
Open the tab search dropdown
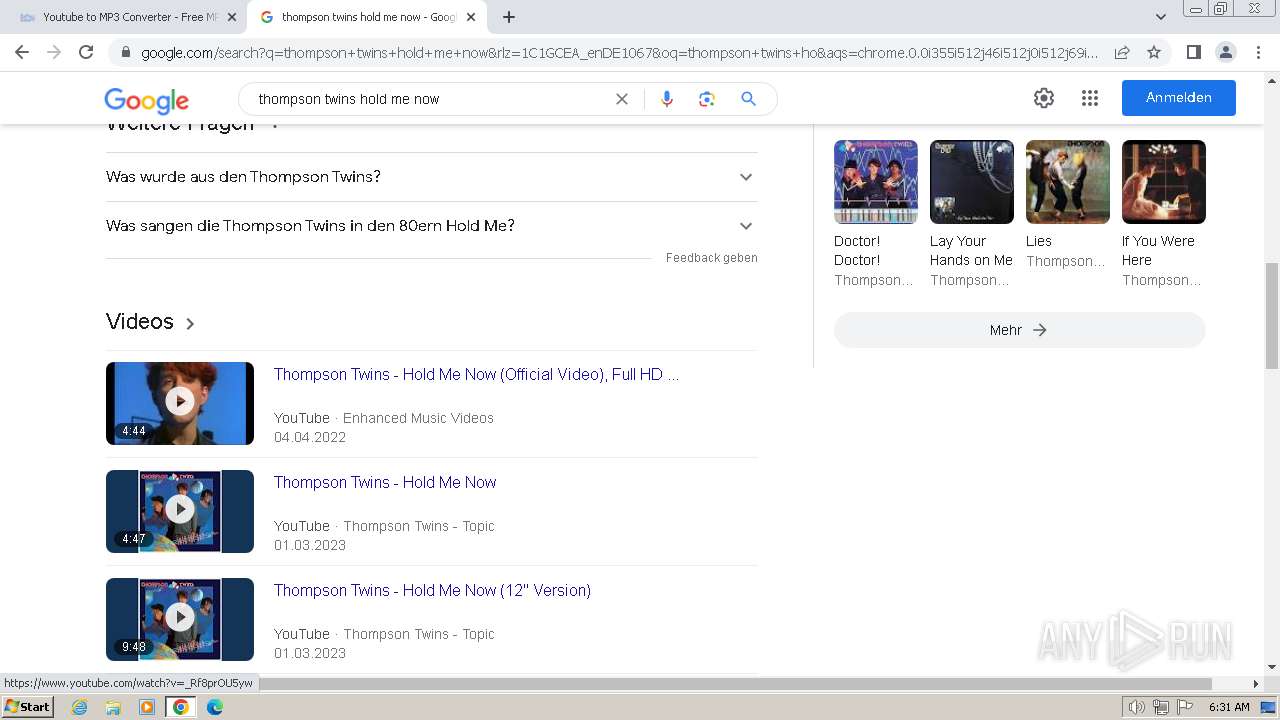point(1161,17)
